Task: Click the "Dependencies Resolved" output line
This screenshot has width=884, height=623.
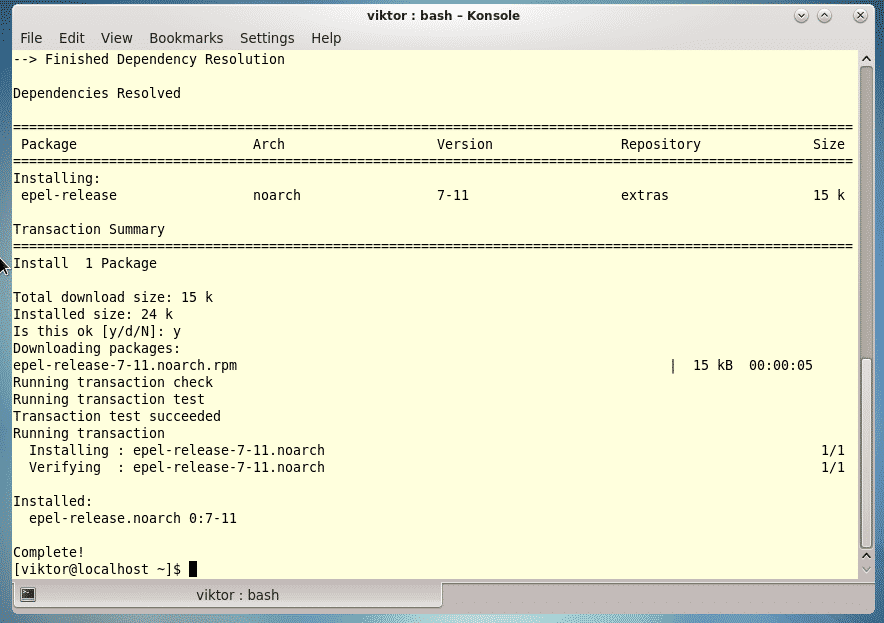Action: [x=97, y=93]
